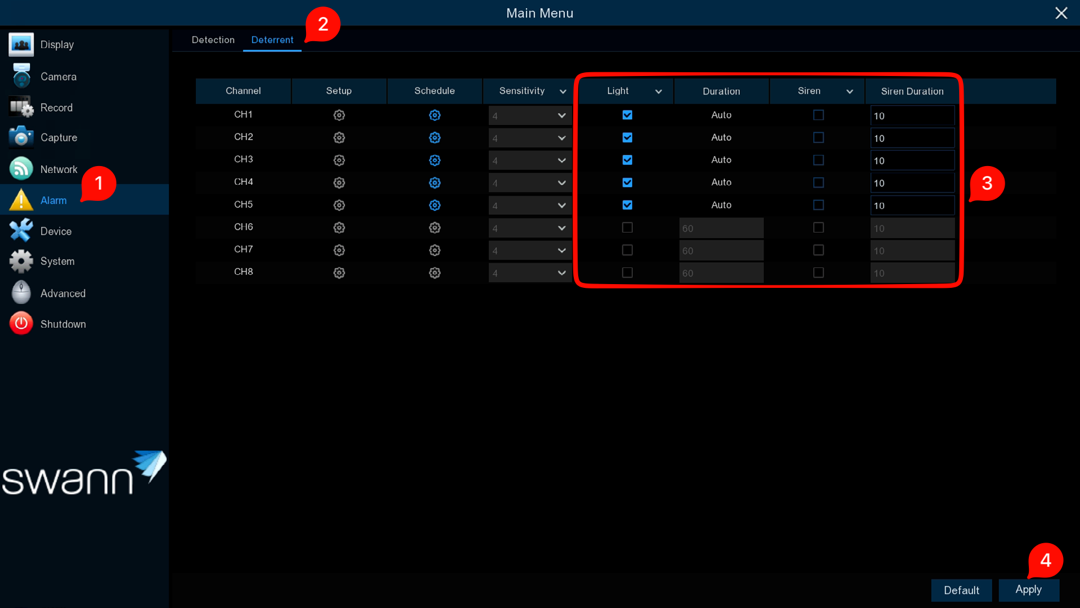Select the Deterrent tab
Viewport: 1080px width, 608px height.
(272, 40)
